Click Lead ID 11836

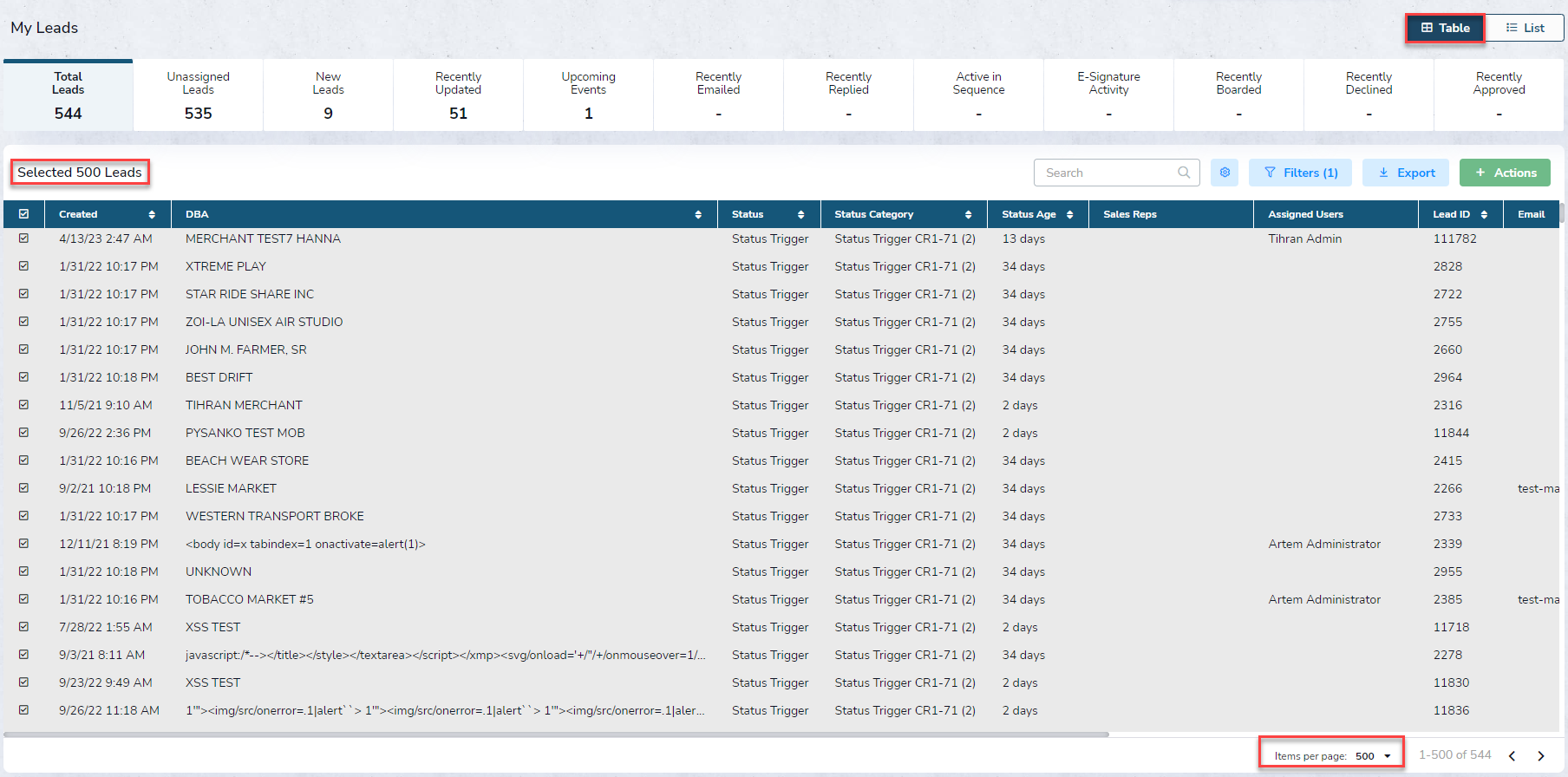pyautogui.click(x=1451, y=710)
